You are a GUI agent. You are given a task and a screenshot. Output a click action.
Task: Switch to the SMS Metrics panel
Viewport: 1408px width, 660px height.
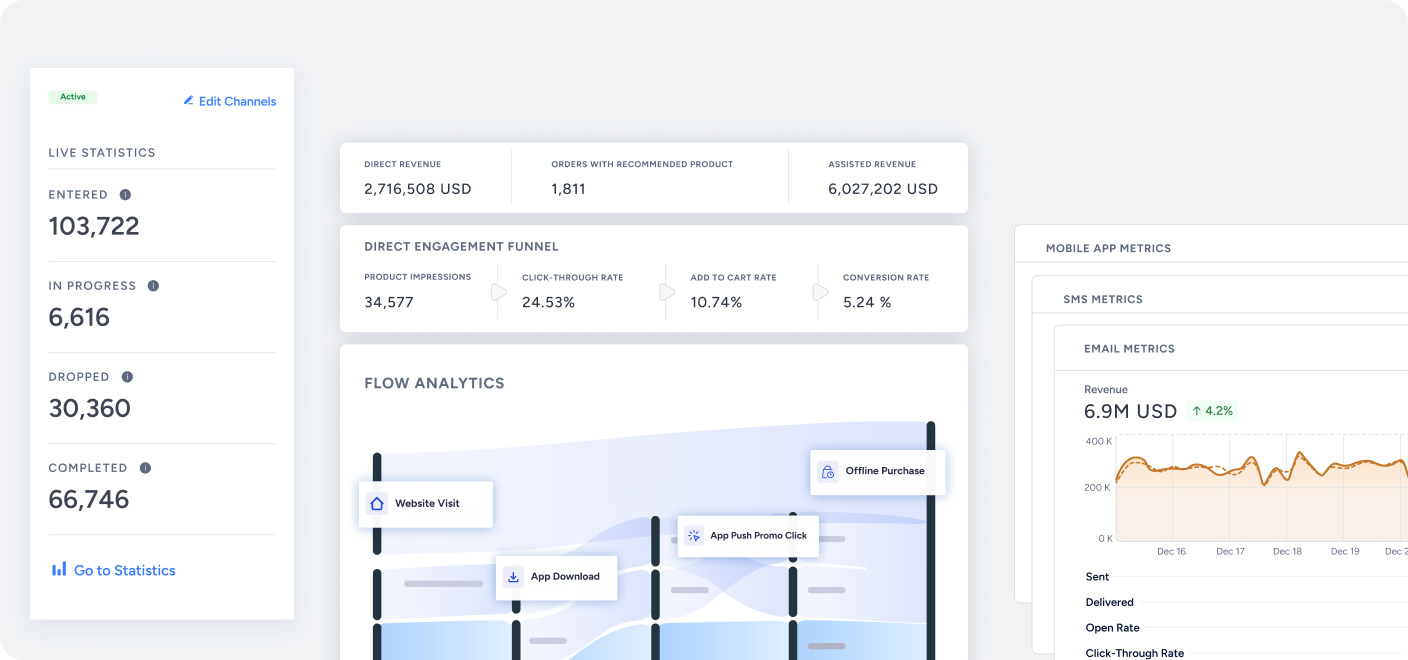(1103, 299)
